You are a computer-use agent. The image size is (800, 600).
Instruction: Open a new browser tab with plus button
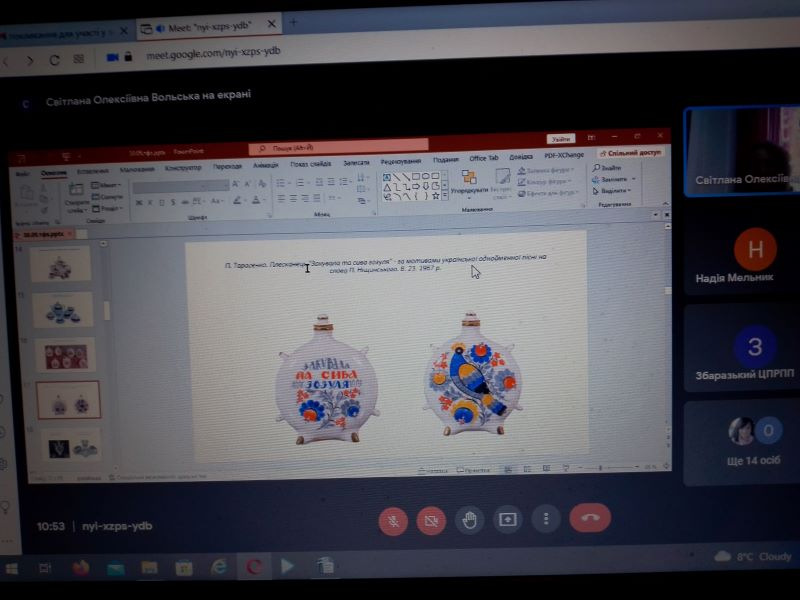(x=293, y=22)
